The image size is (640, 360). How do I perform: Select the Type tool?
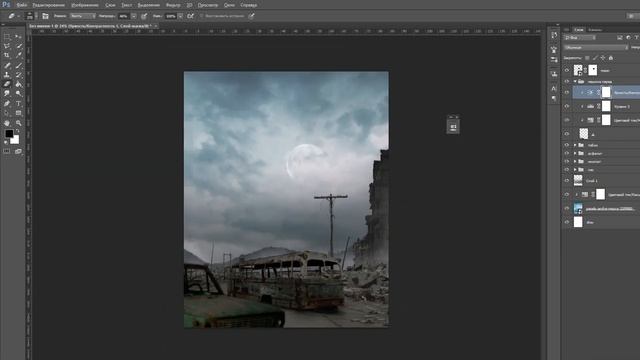[18, 104]
